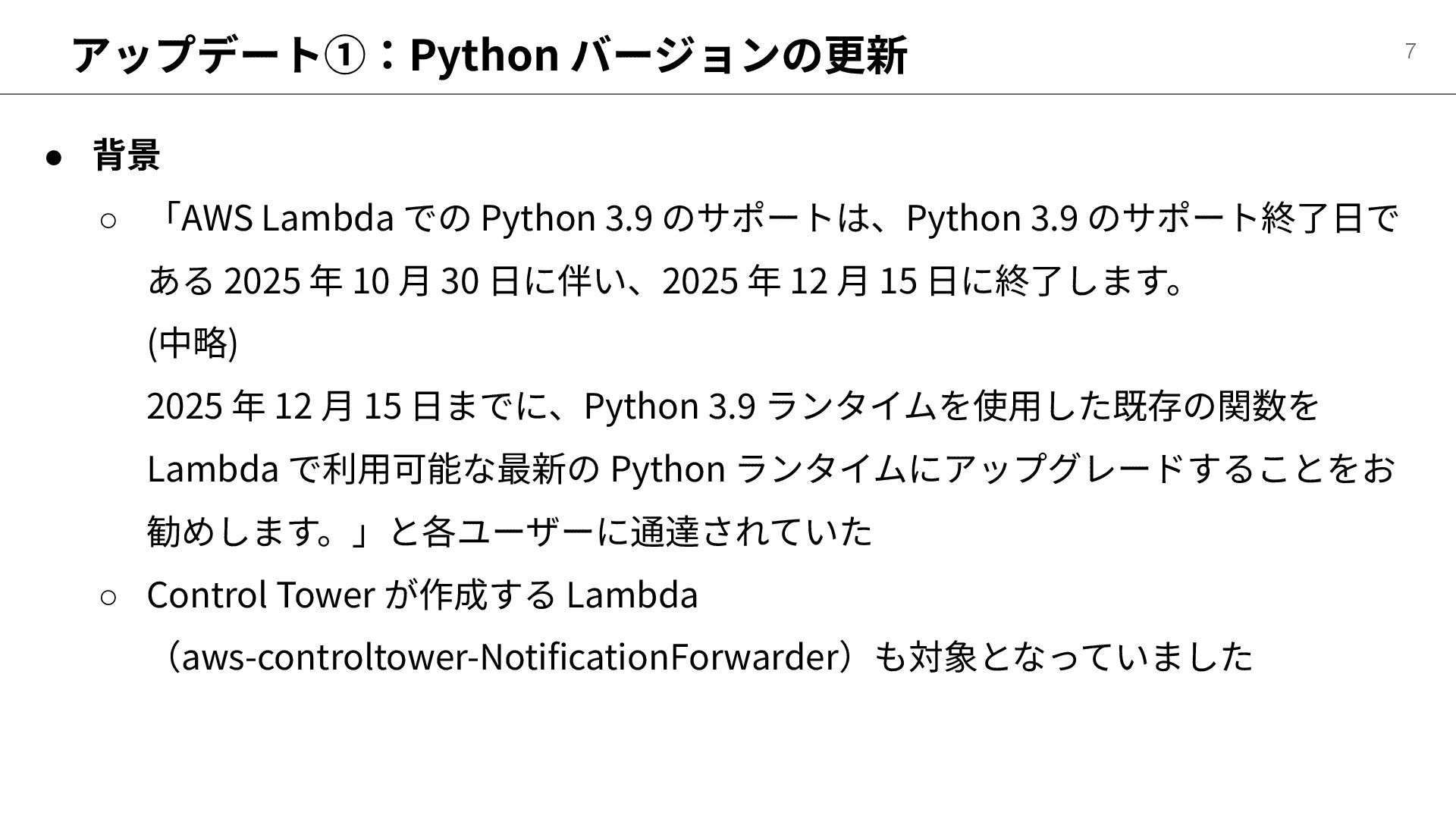
Task: Click the solid bullet before 背景
Action: tap(53, 157)
